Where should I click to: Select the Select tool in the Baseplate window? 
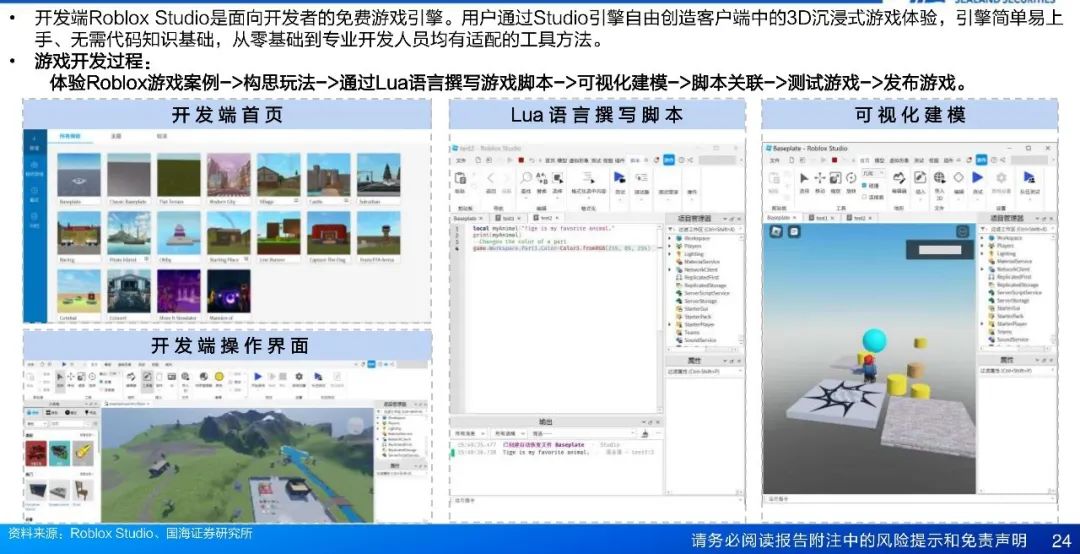click(804, 178)
